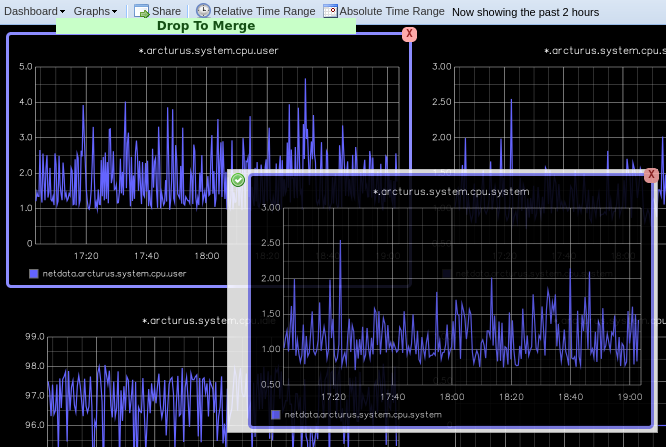Click the cpu.user graph plot area
Screen dimensions: 666x447
tap(217, 155)
